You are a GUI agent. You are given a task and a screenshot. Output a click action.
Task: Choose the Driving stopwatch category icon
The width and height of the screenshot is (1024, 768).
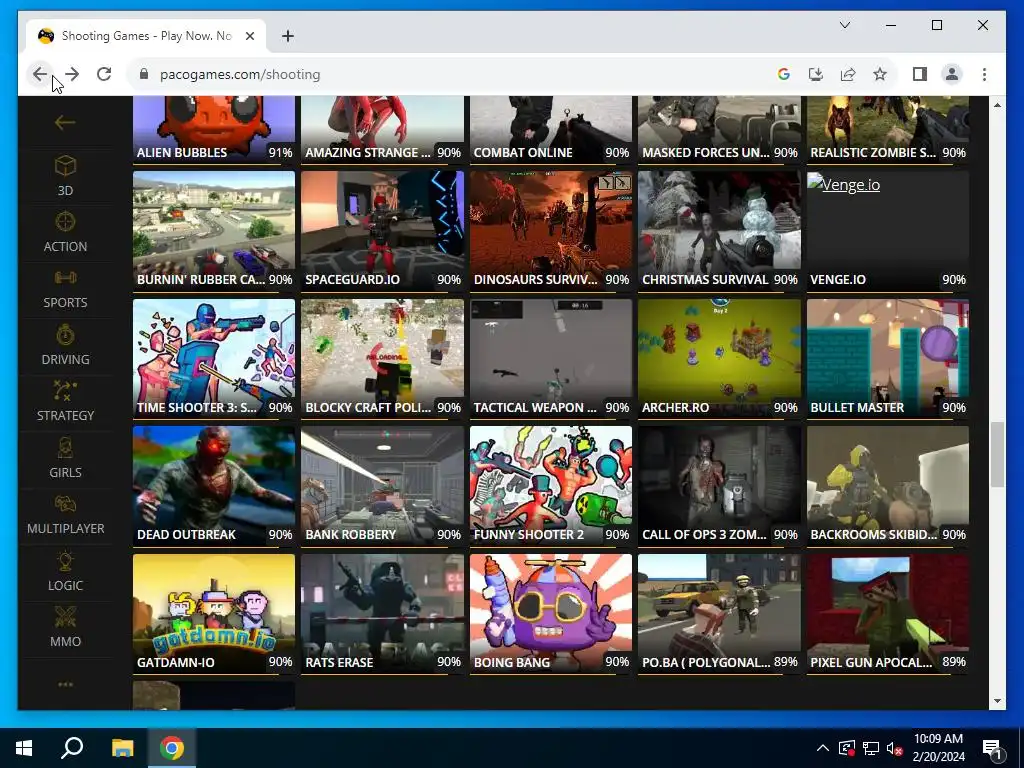coord(65,334)
